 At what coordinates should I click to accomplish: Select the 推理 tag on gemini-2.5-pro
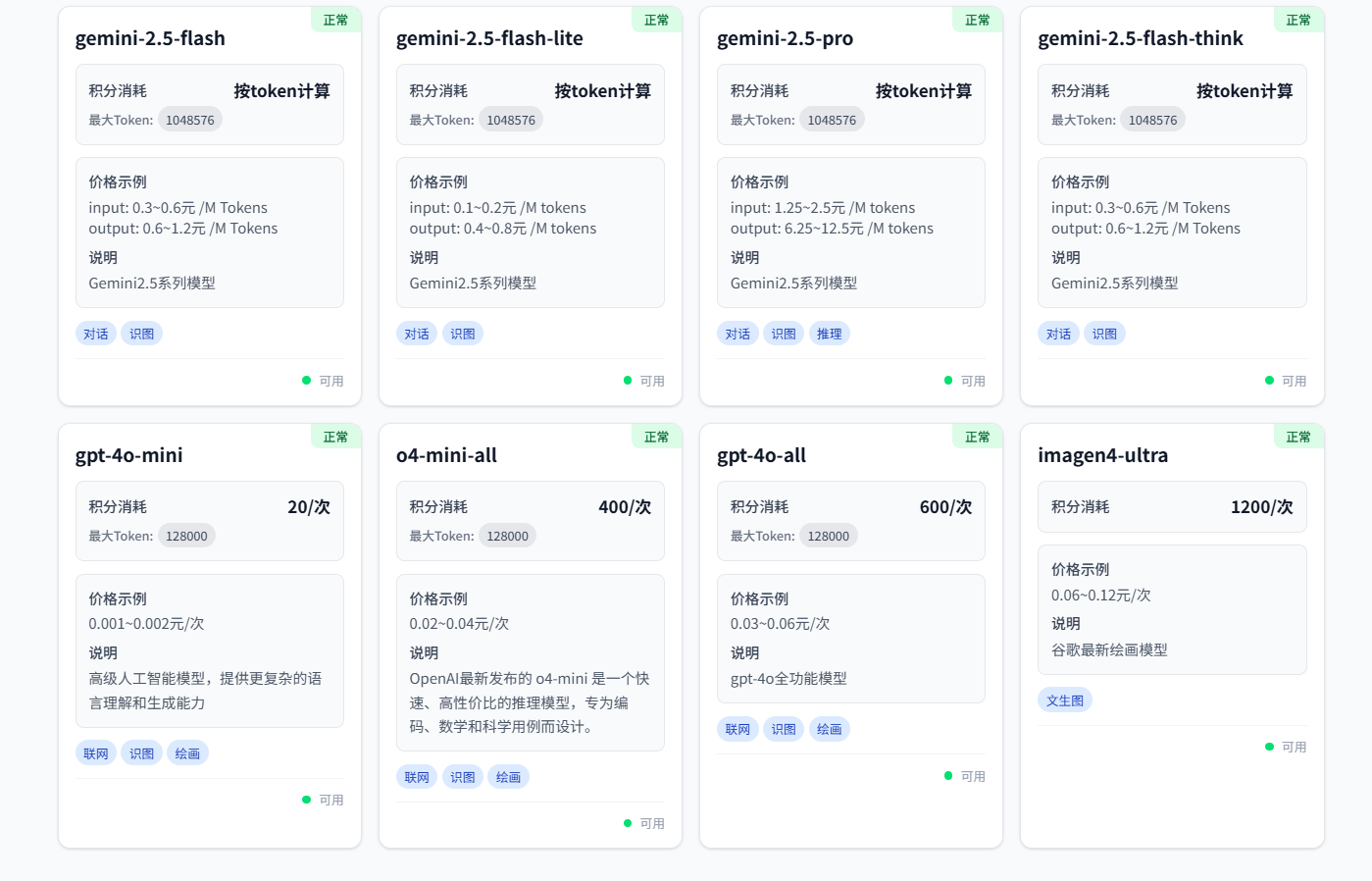click(829, 334)
